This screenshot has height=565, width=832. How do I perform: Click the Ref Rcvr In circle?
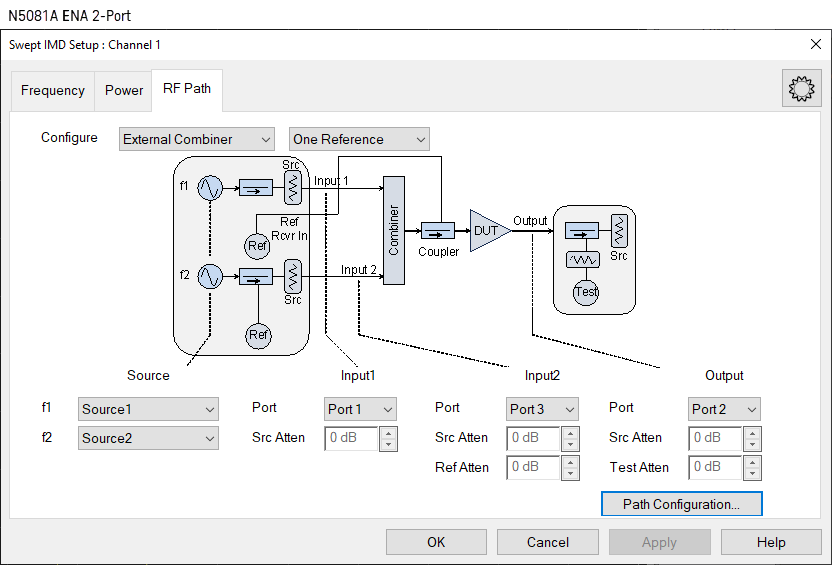point(258,245)
